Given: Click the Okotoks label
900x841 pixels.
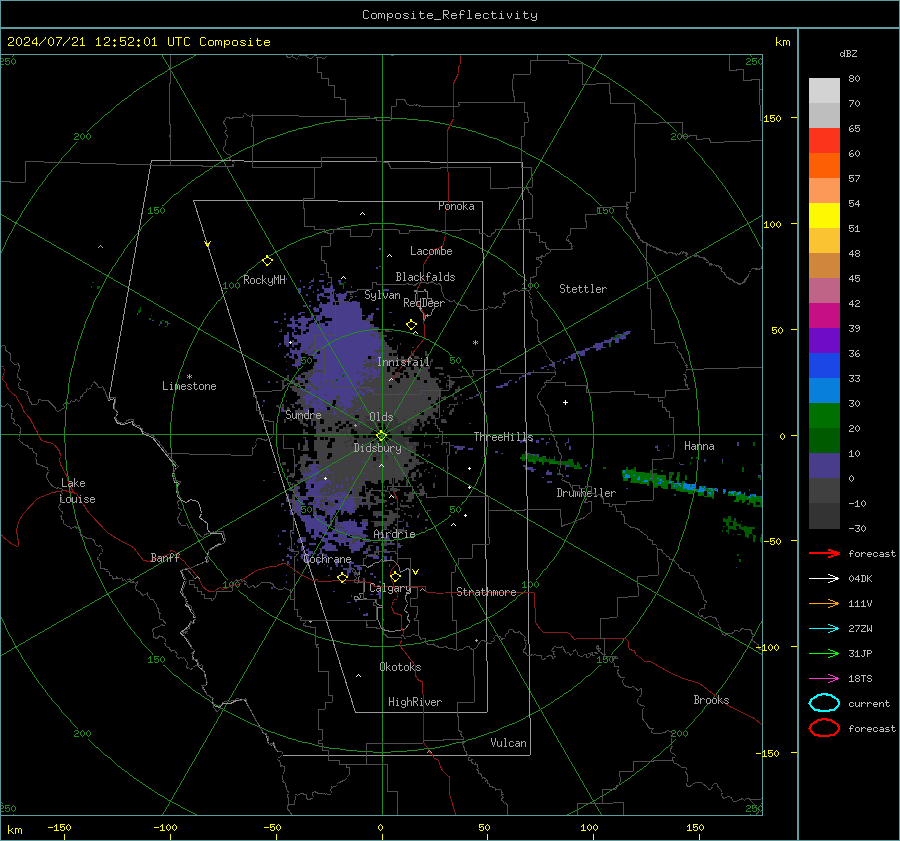Looking at the screenshot, I should point(400,667).
